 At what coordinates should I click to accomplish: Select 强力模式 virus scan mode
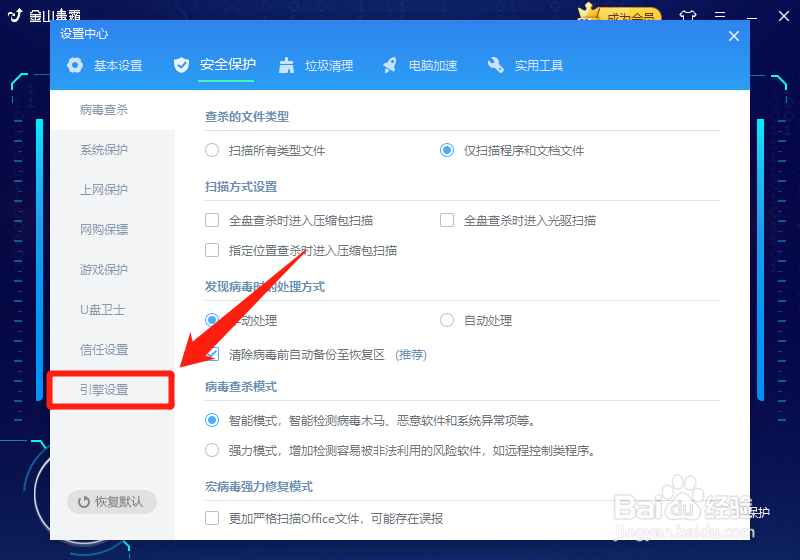coord(212,450)
